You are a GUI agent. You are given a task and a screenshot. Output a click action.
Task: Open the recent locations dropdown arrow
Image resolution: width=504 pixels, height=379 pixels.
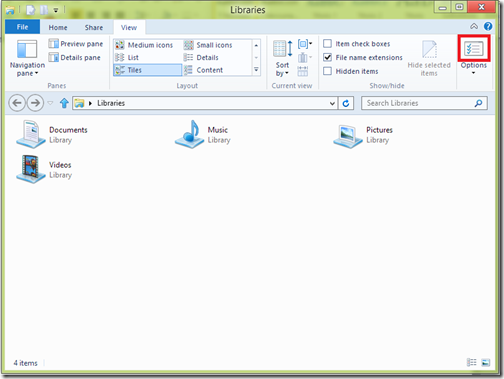pyautogui.click(x=50, y=103)
